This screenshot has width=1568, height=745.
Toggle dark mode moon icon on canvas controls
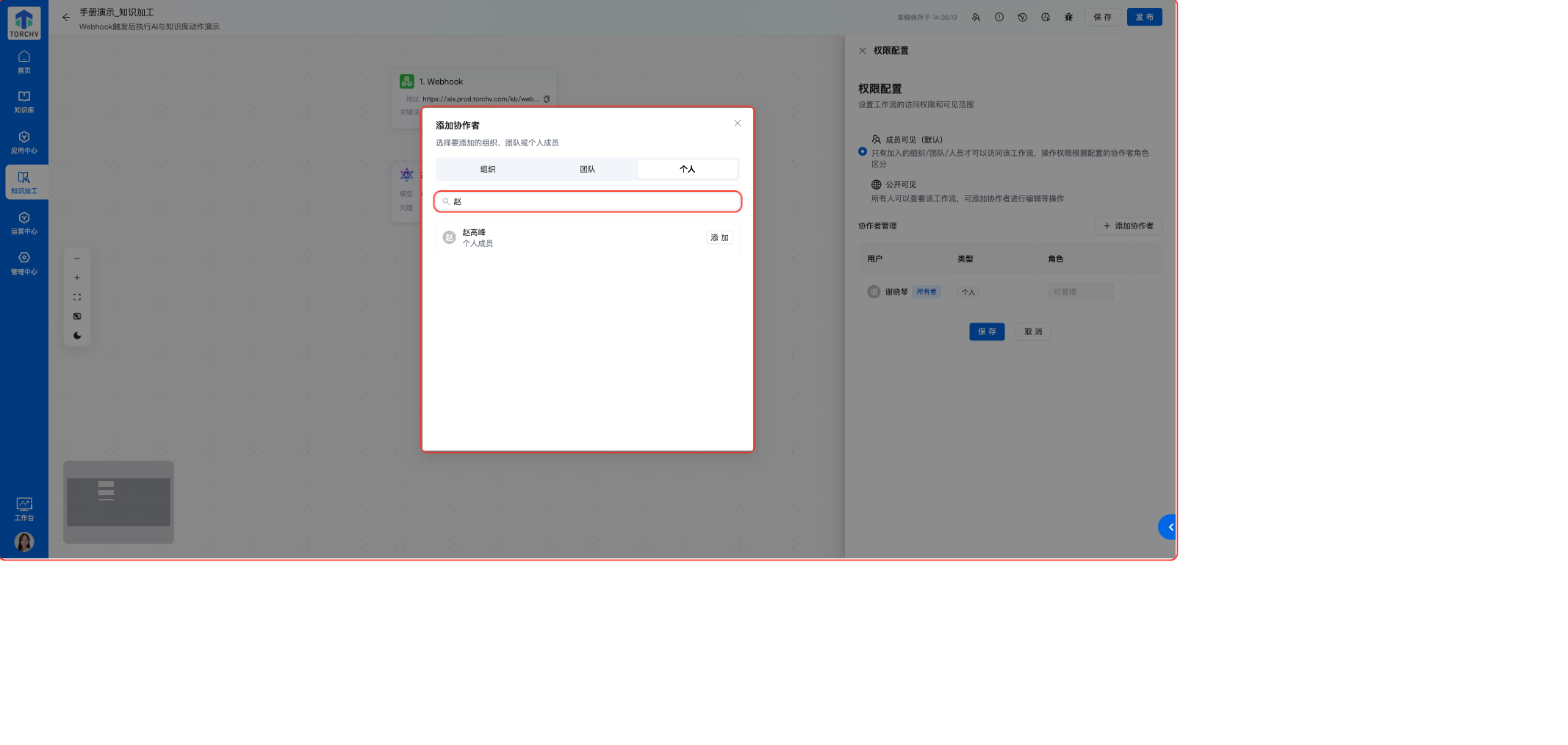(x=77, y=336)
